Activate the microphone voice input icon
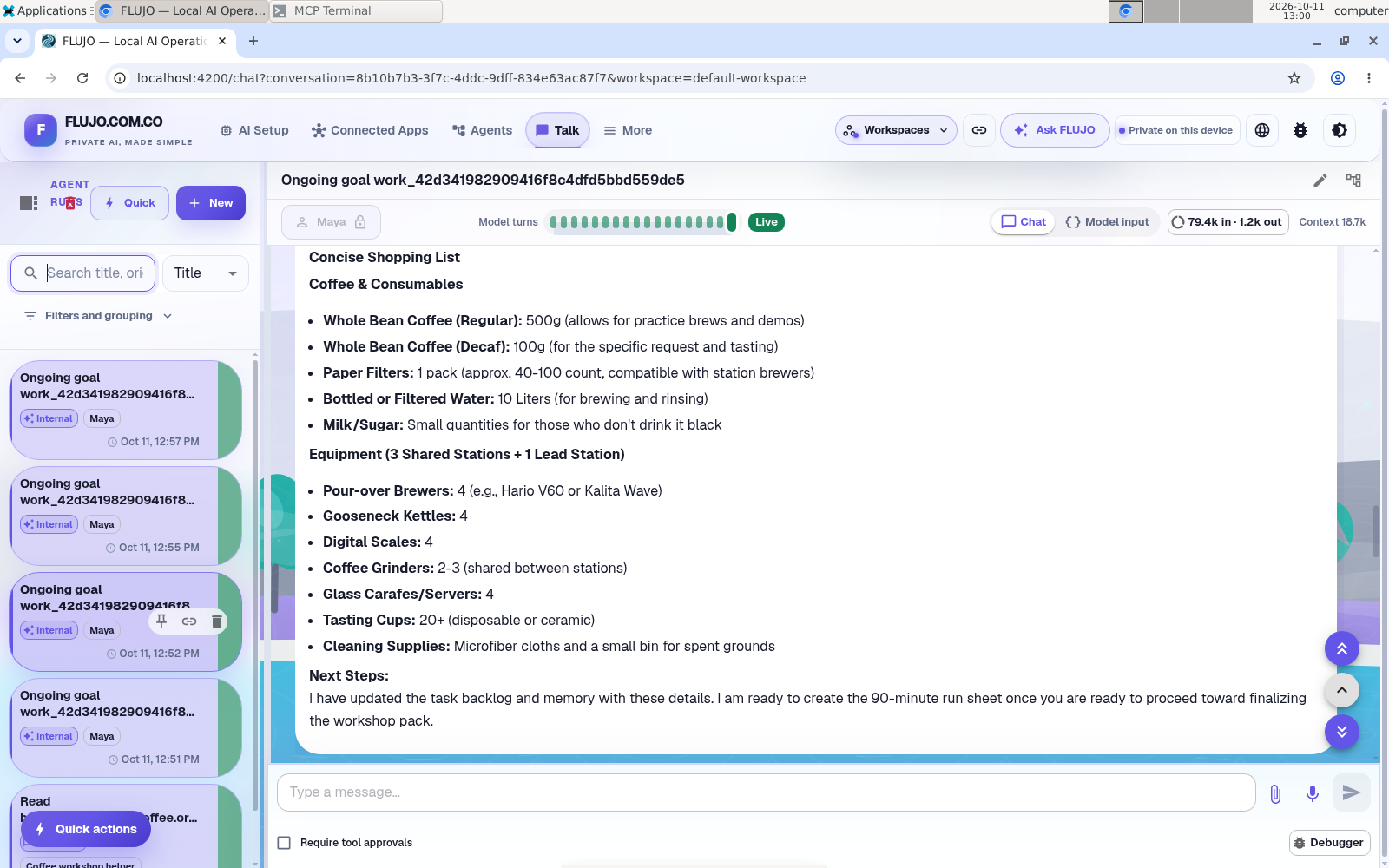 click(1313, 793)
